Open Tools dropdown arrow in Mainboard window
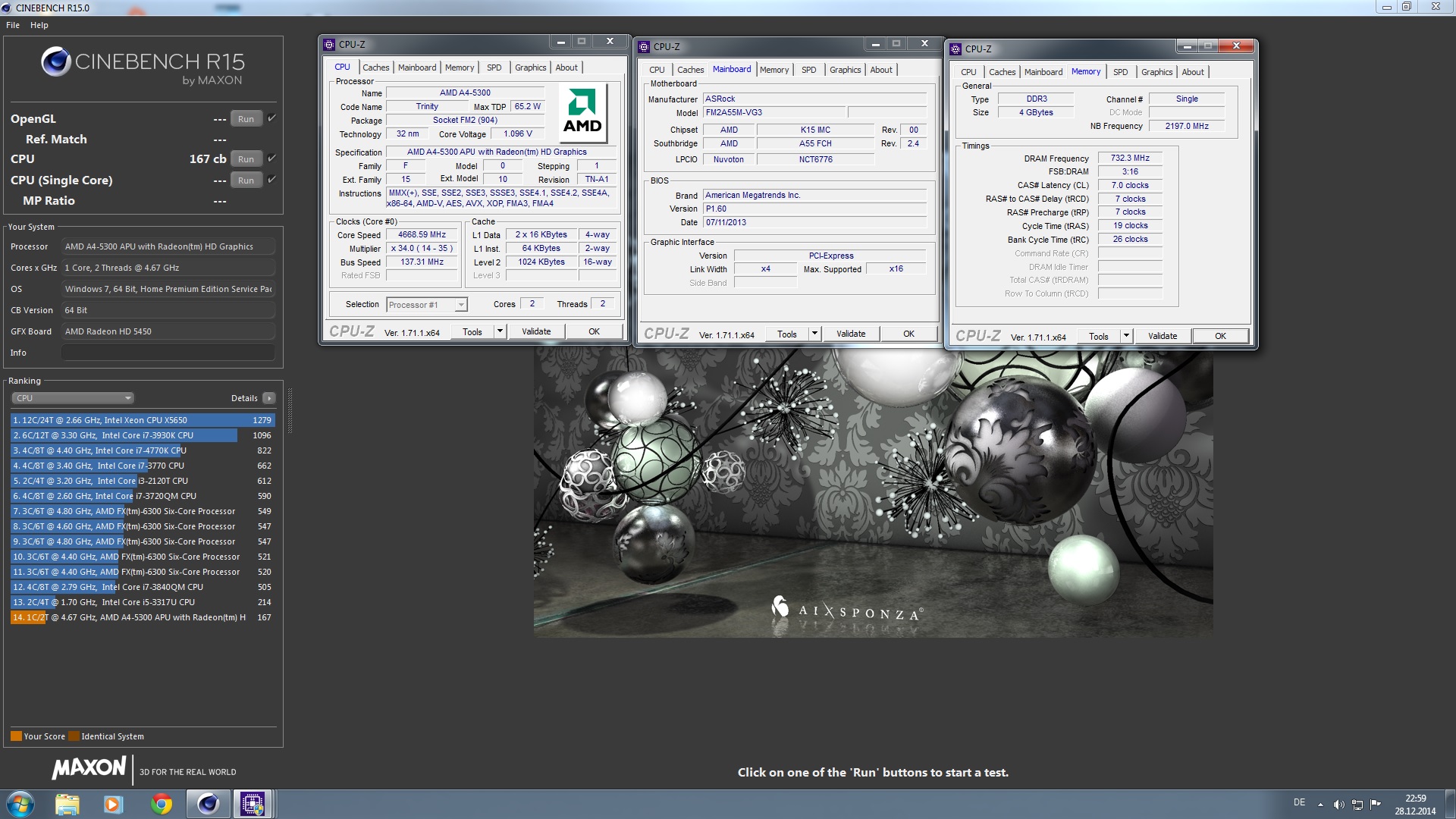1456x819 pixels. point(814,334)
